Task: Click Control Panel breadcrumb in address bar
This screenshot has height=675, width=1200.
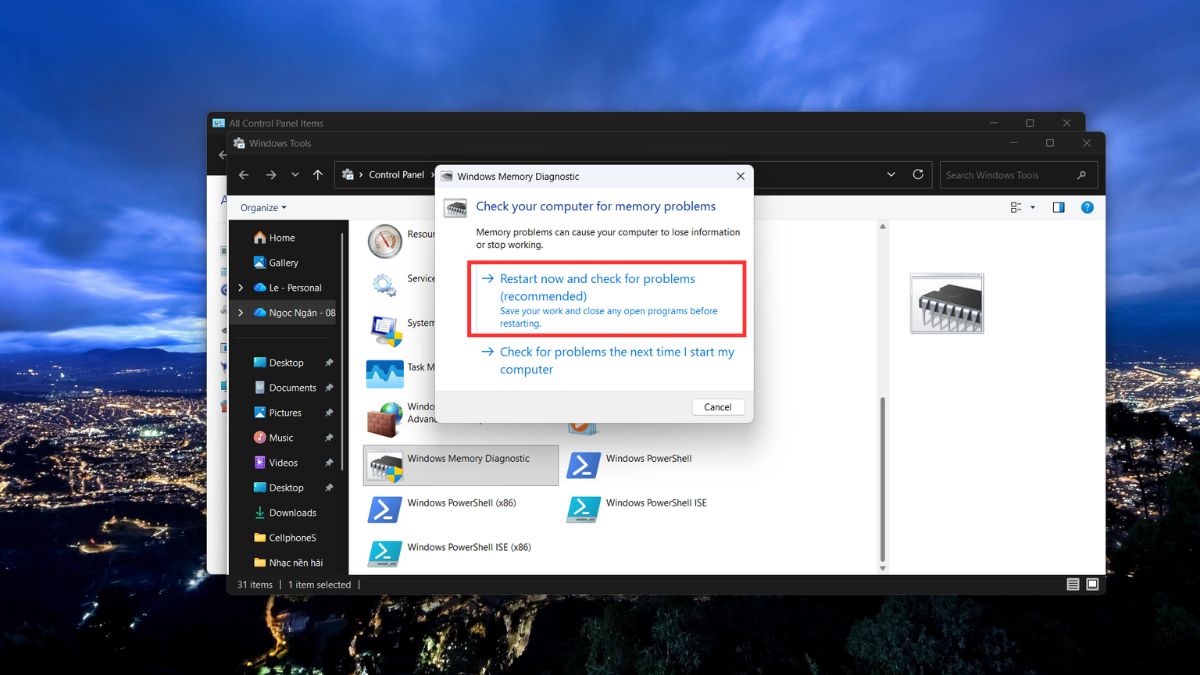Action: pyautogui.click(x=396, y=175)
